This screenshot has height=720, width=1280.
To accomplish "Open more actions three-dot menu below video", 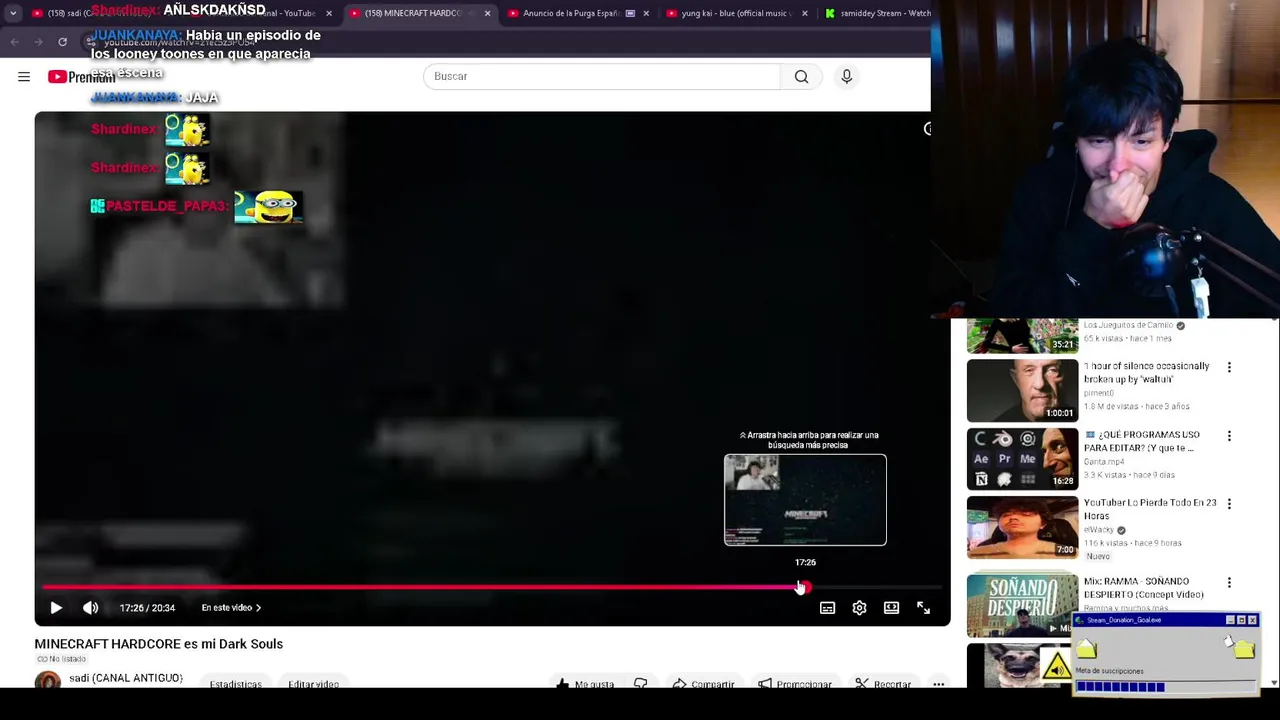I will 938,684.
